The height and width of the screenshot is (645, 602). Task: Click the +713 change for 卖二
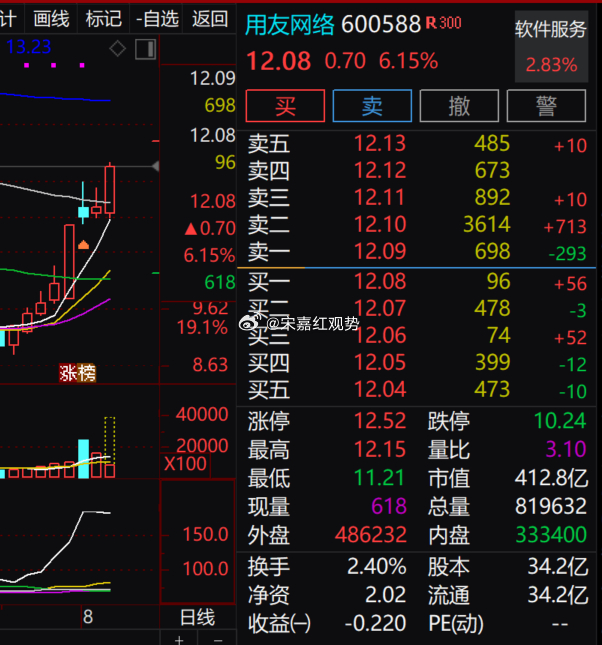(565, 227)
